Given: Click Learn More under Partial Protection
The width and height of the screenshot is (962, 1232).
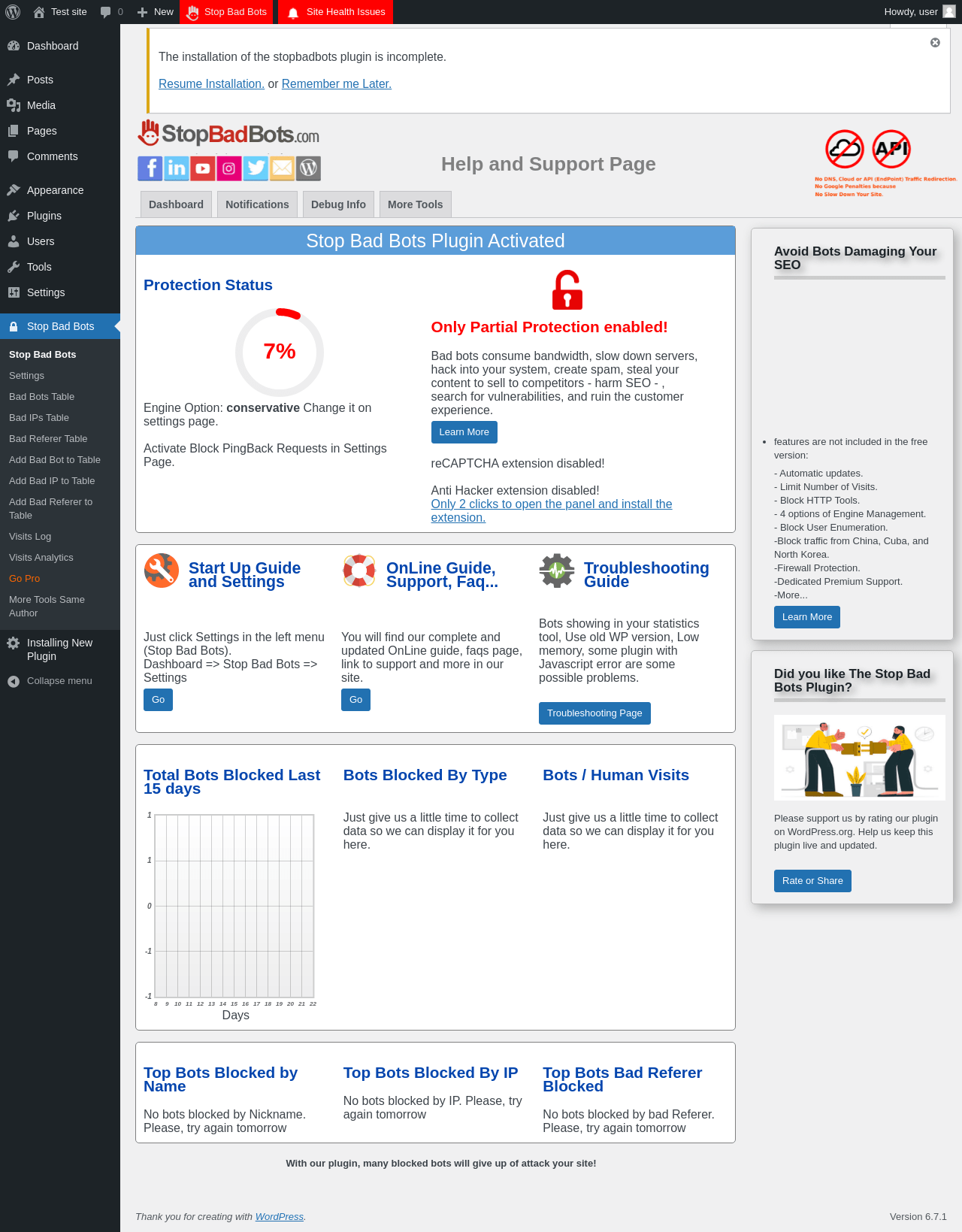Looking at the screenshot, I should [464, 432].
